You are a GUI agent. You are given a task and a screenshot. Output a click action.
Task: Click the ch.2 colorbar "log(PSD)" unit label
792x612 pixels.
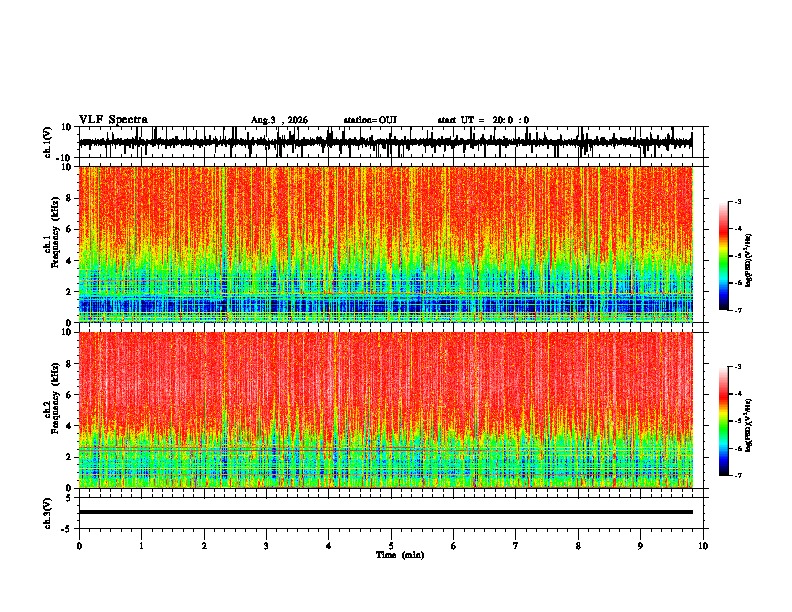click(x=748, y=425)
